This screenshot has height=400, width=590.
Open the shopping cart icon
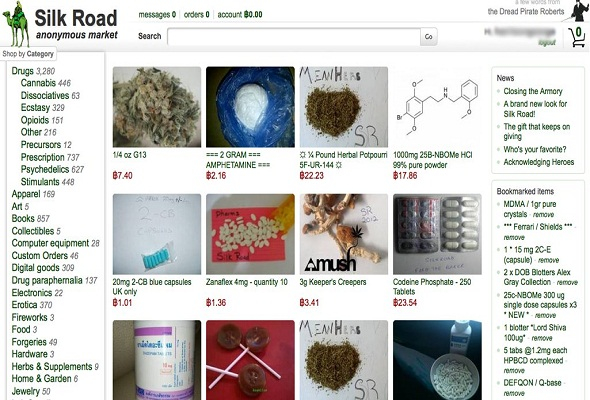(x=577, y=37)
